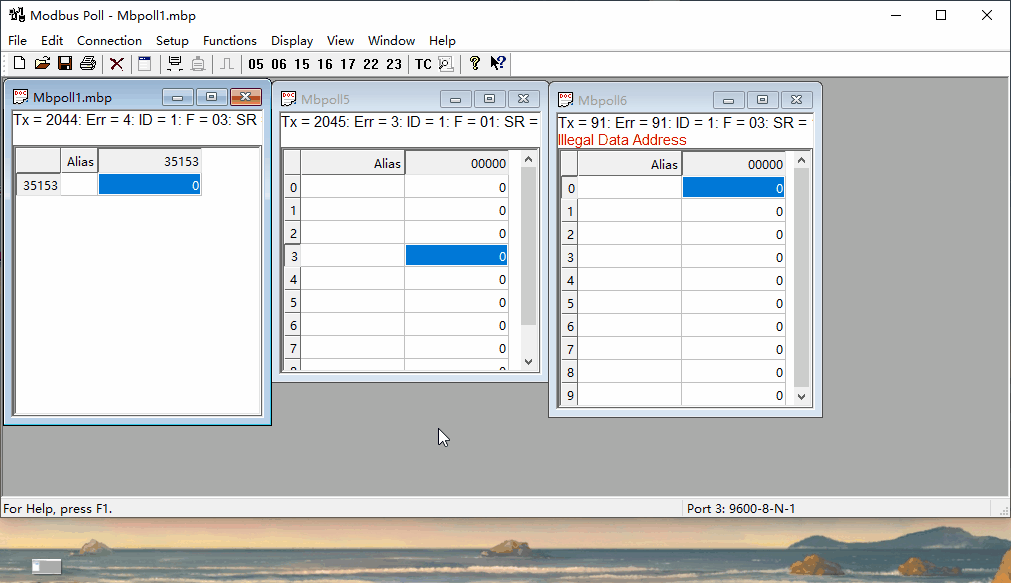The width and height of the screenshot is (1011, 583).
Task: Click the red X delete icon
Action: coord(117,64)
